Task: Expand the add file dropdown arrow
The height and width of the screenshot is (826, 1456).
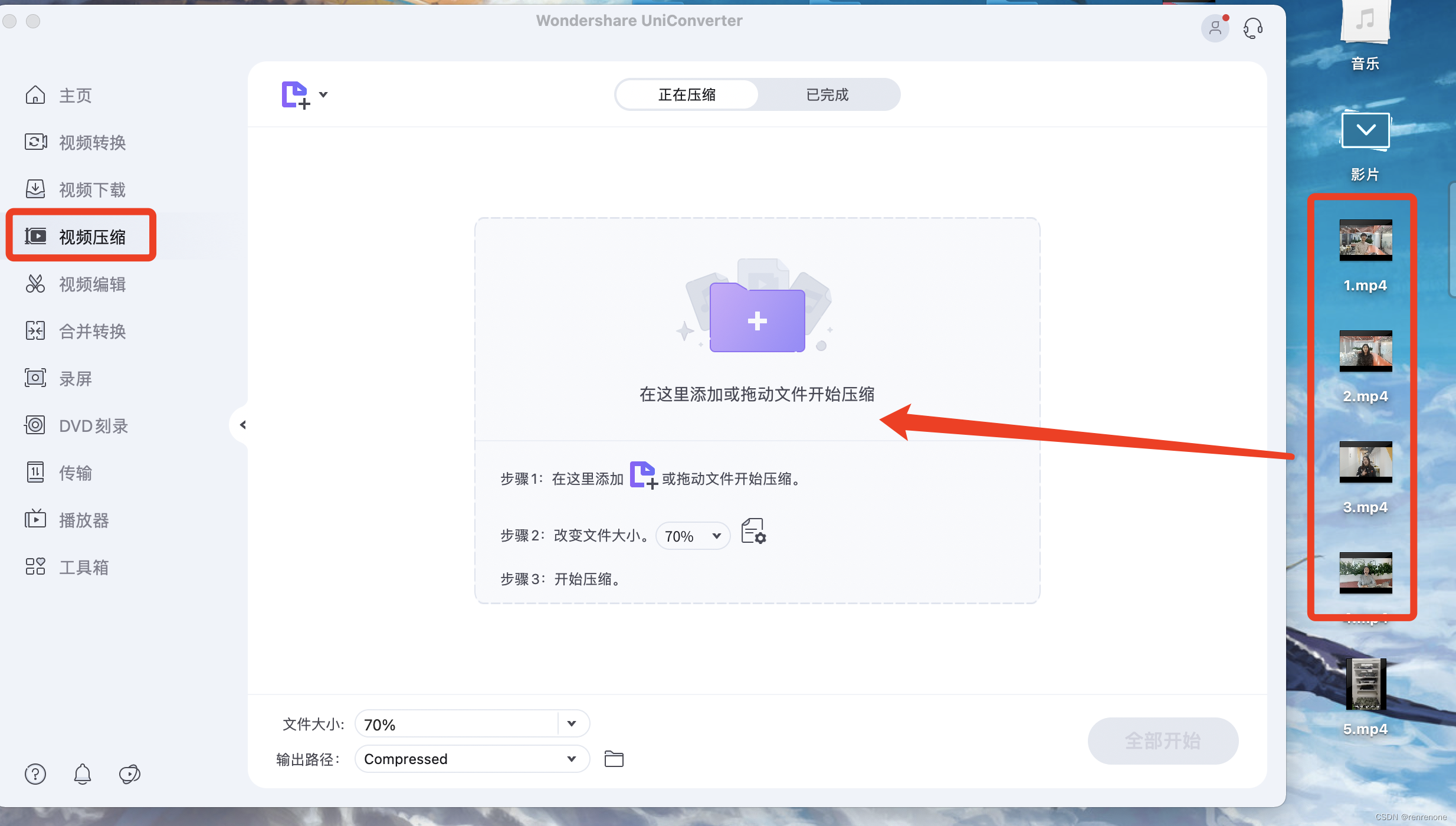Action: click(323, 94)
